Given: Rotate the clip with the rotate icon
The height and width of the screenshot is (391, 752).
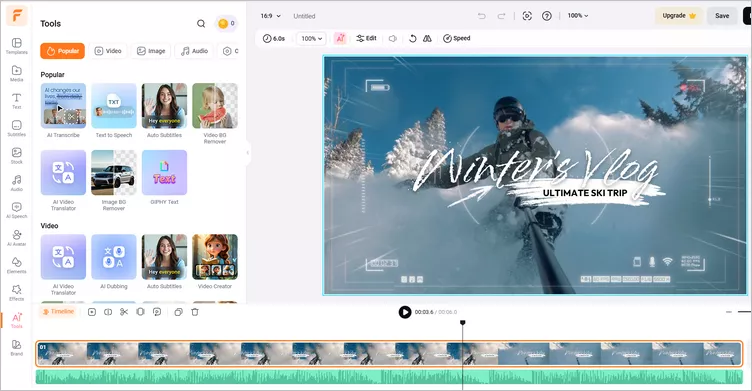Looking at the screenshot, I should click(x=412, y=38).
